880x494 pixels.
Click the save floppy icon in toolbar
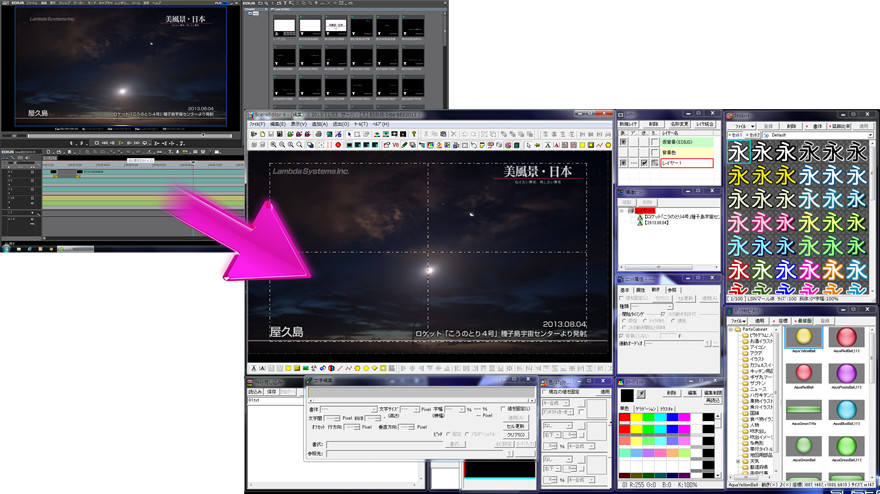tap(279, 134)
